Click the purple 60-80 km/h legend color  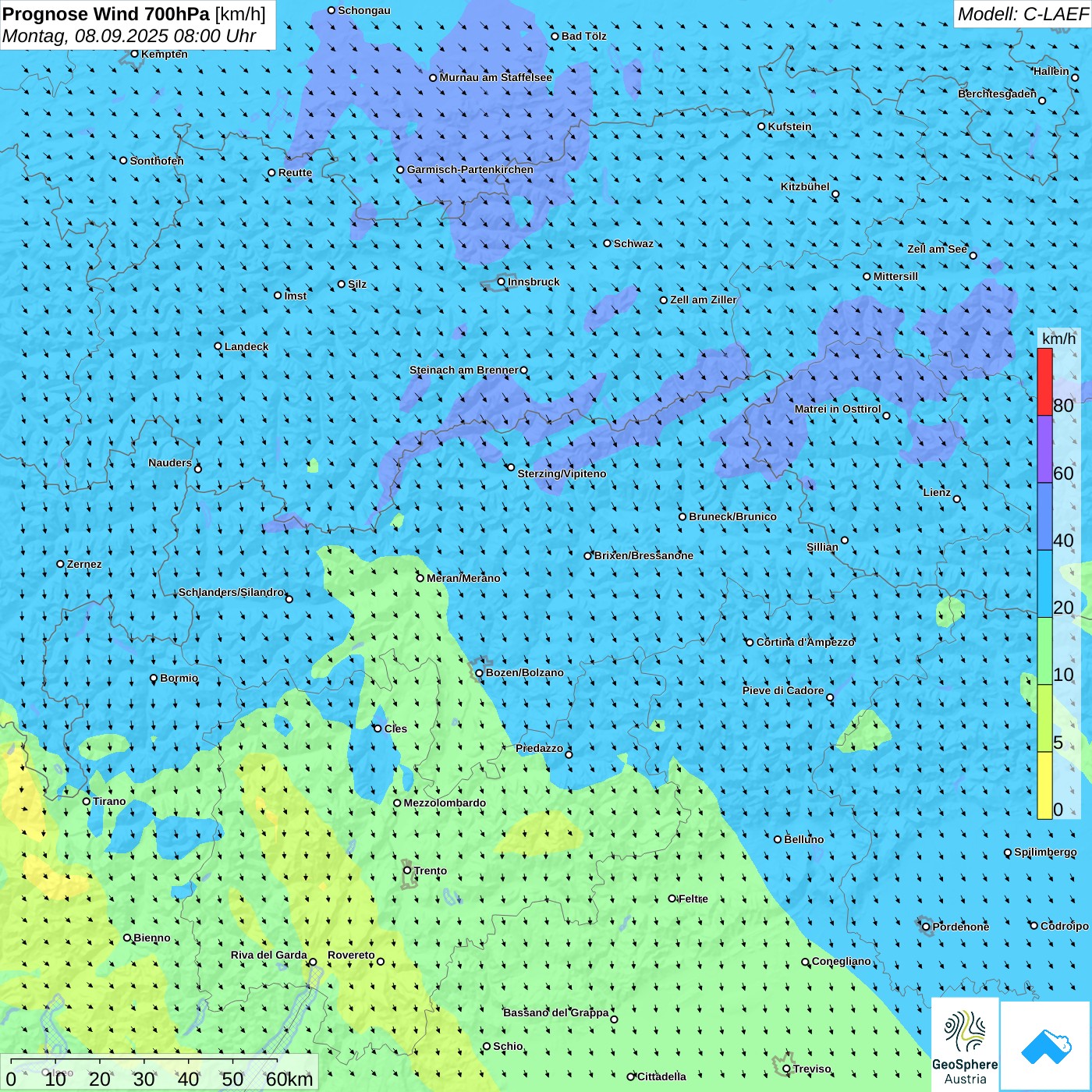point(1044,449)
